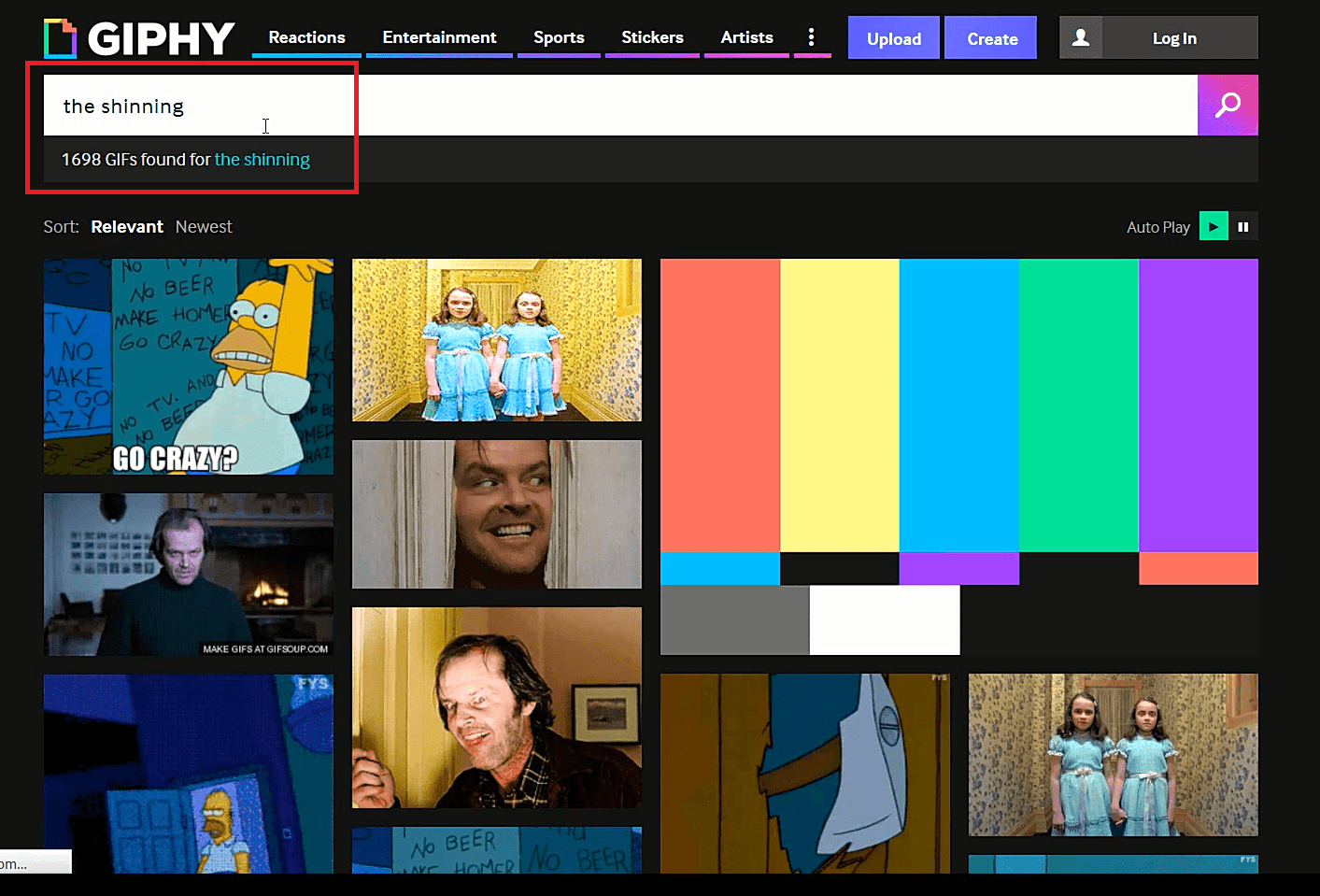Screen dimensions: 1320x896
Task: Enable auto play with the play button
Action: (x=1214, y=226)
